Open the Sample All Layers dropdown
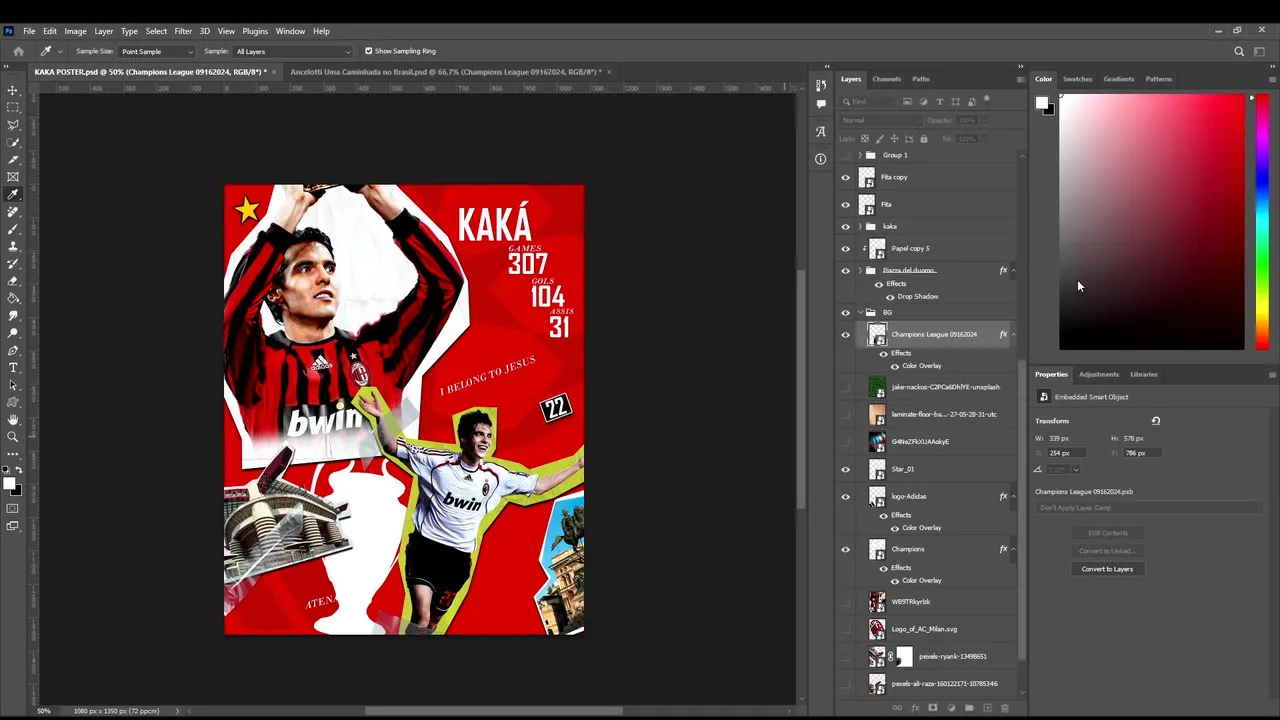Viewport: 1280px width, 720px height. [293, 51]
